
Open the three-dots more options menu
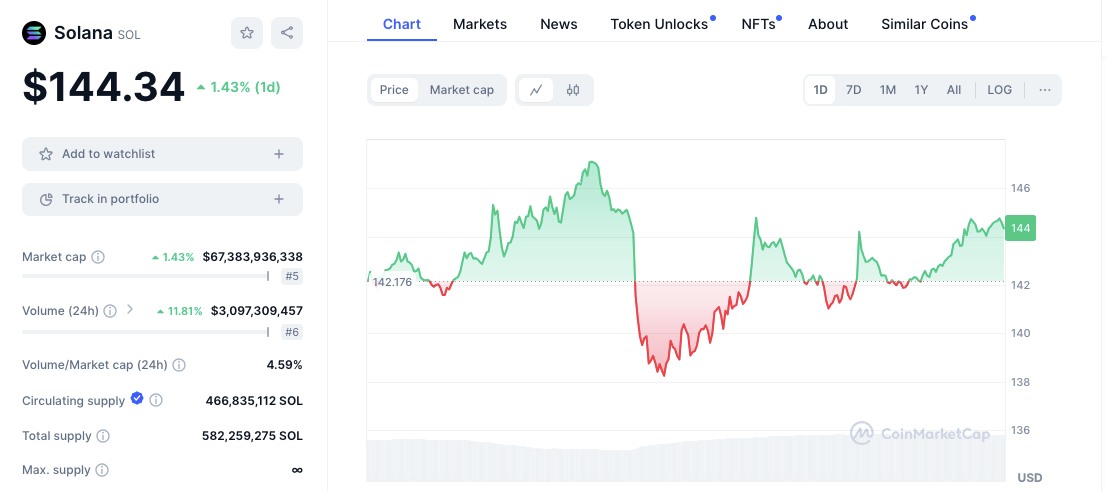coord(1045,90)
